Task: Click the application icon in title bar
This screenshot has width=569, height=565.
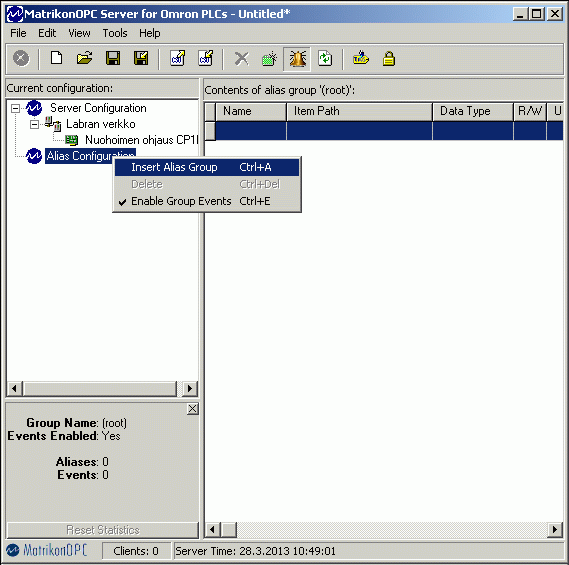Action: coord(15,14)
